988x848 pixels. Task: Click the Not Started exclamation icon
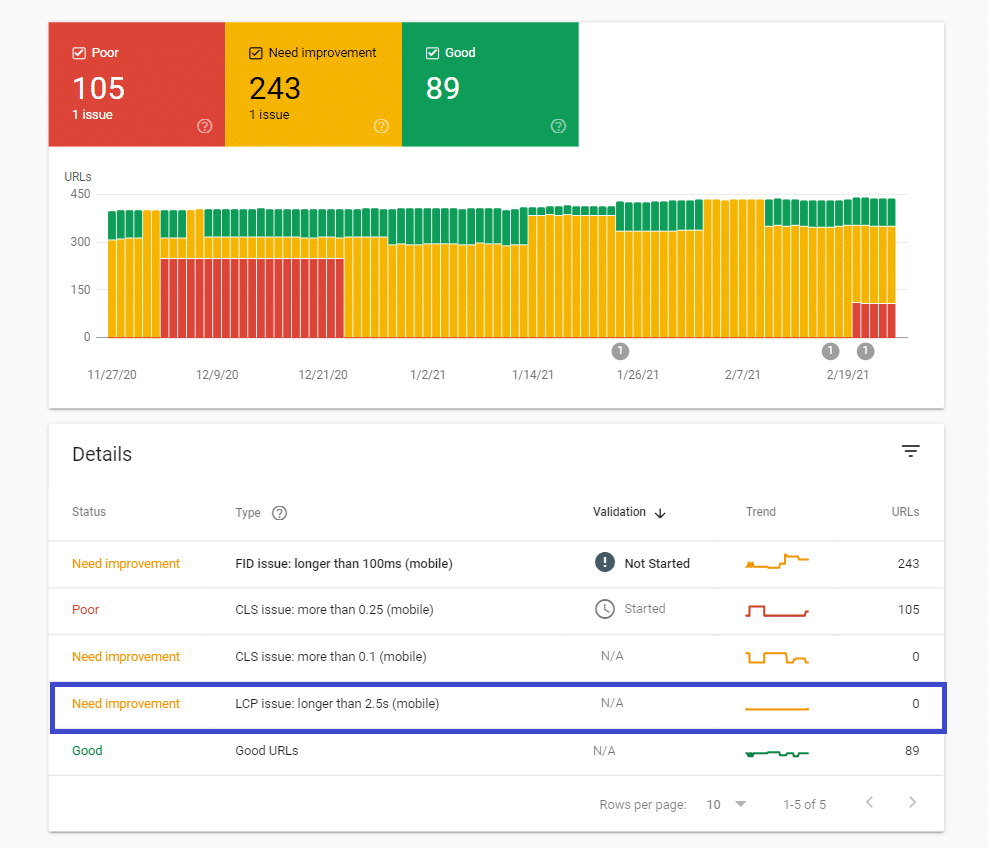tap(604, 562)
